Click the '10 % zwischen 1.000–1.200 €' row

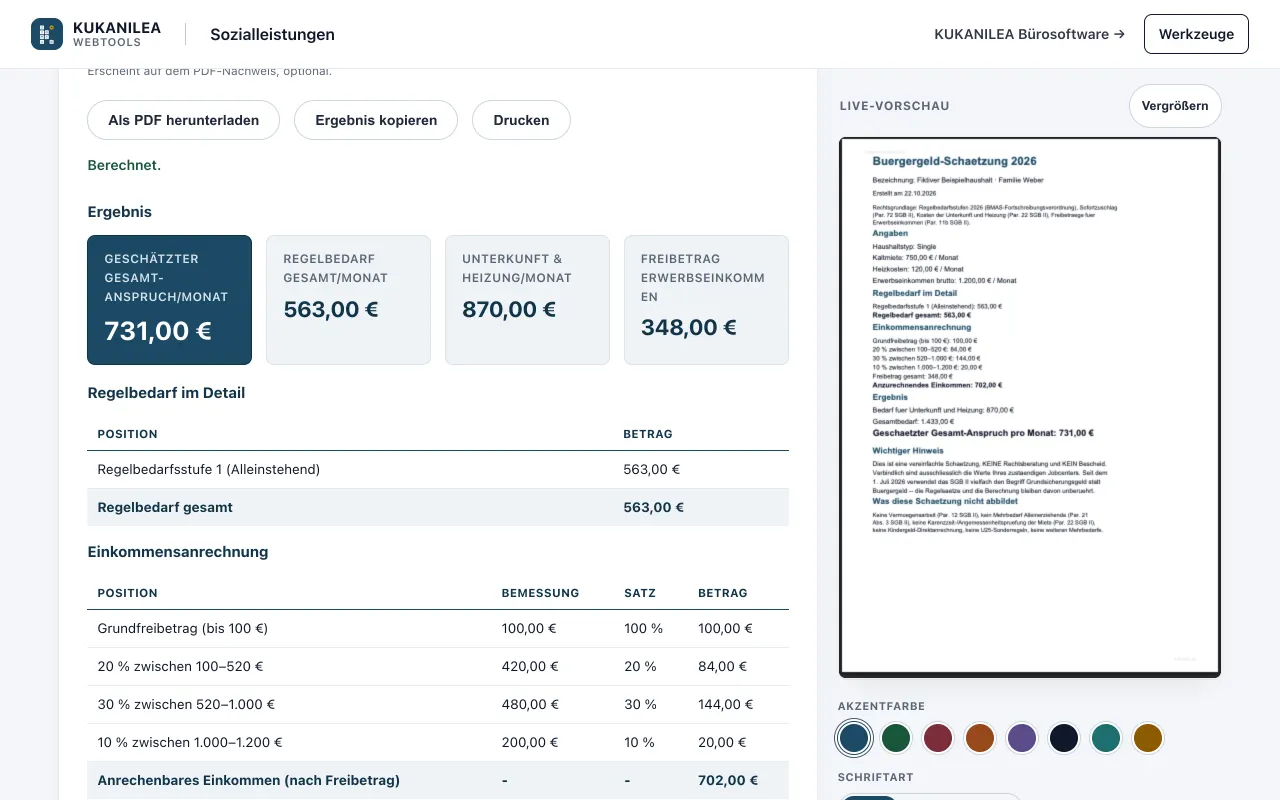(438, 742)
